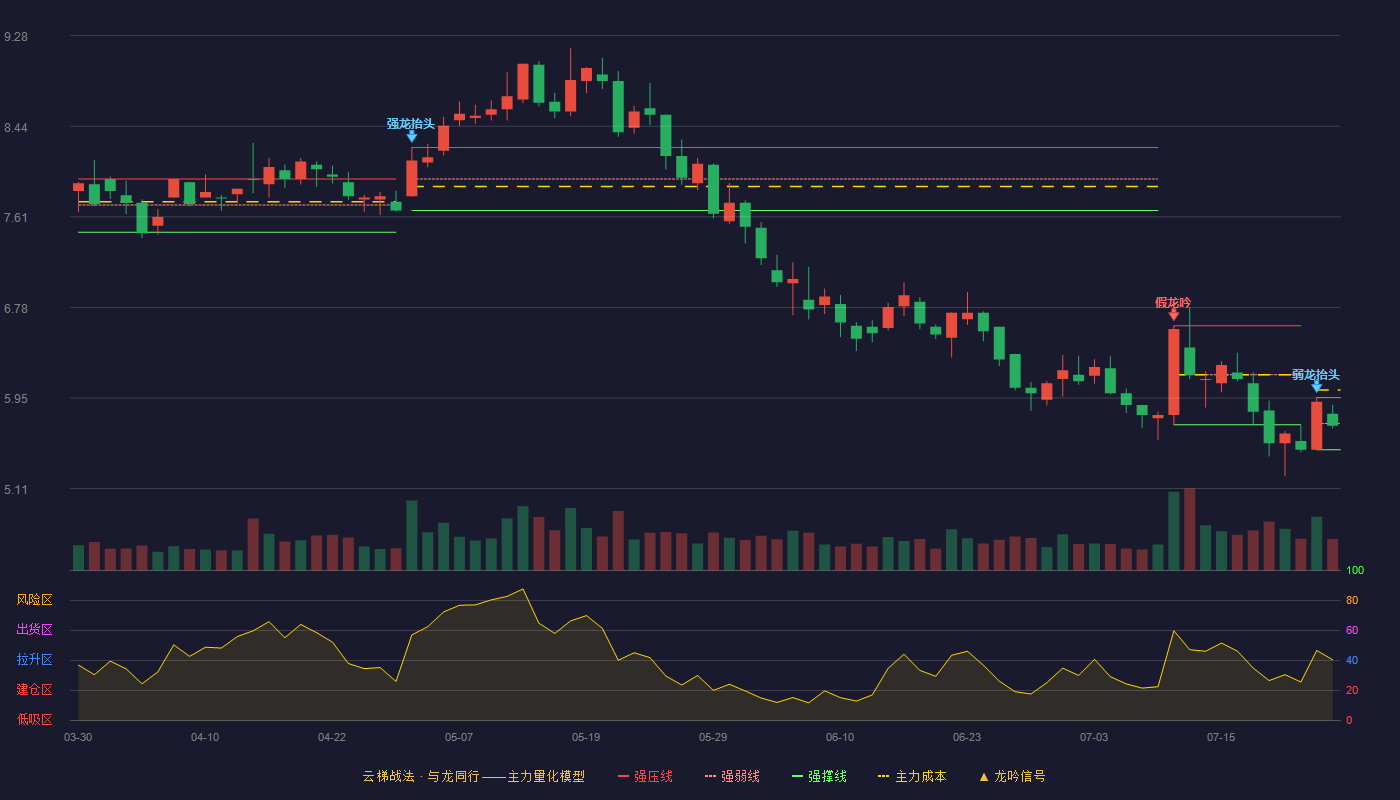Click the 9.28 price axis label
This screenshot has height=800, width=1400.
(16, 36)
